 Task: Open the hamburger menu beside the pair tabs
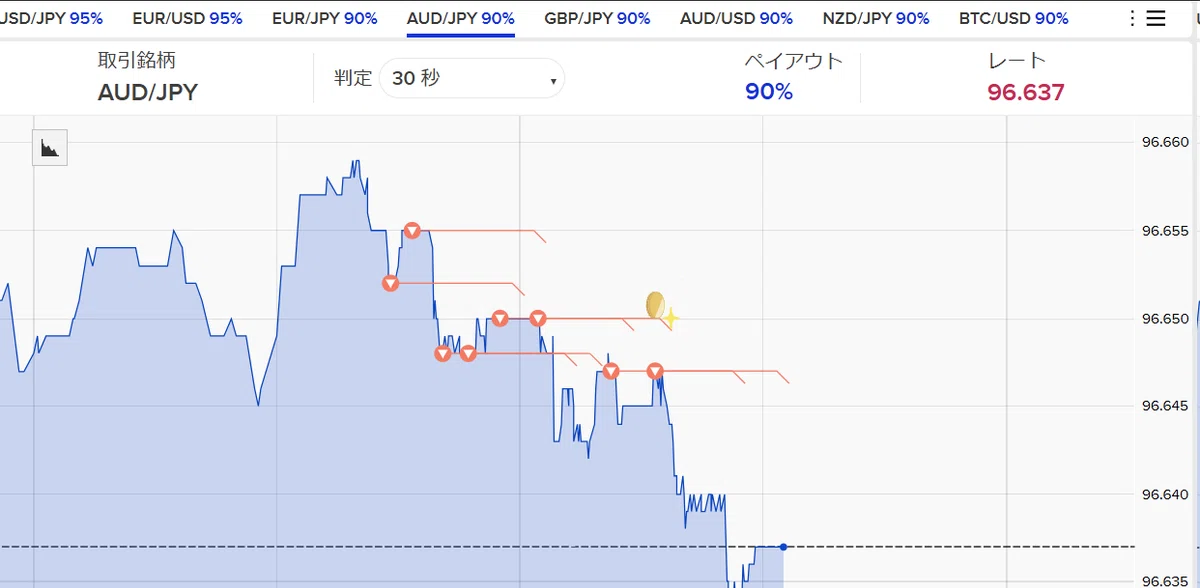click(x=1156, y=18)
